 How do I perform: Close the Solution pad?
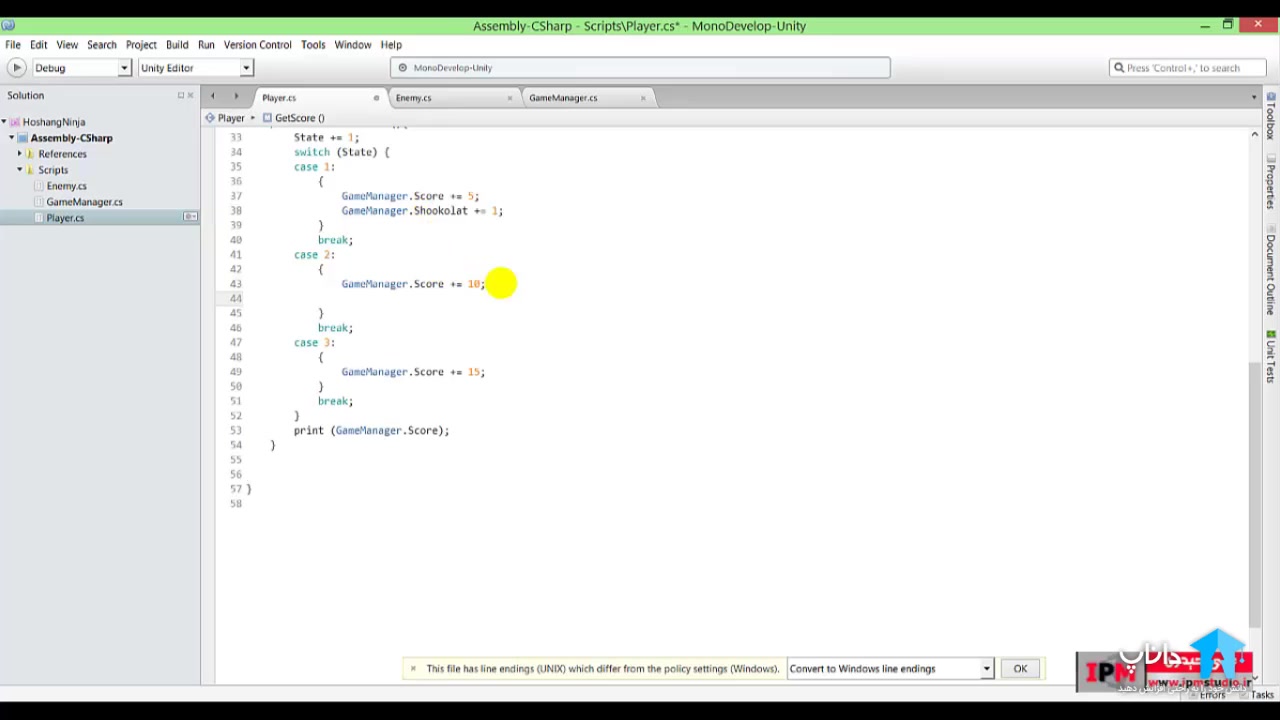point(190,96)
